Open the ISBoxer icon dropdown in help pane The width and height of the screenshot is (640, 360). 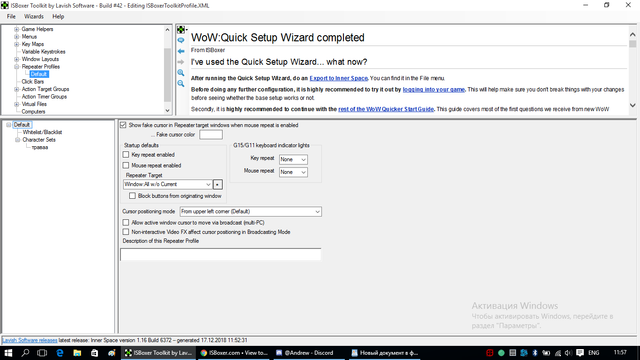pyautogui.click(x=182, y=30)
